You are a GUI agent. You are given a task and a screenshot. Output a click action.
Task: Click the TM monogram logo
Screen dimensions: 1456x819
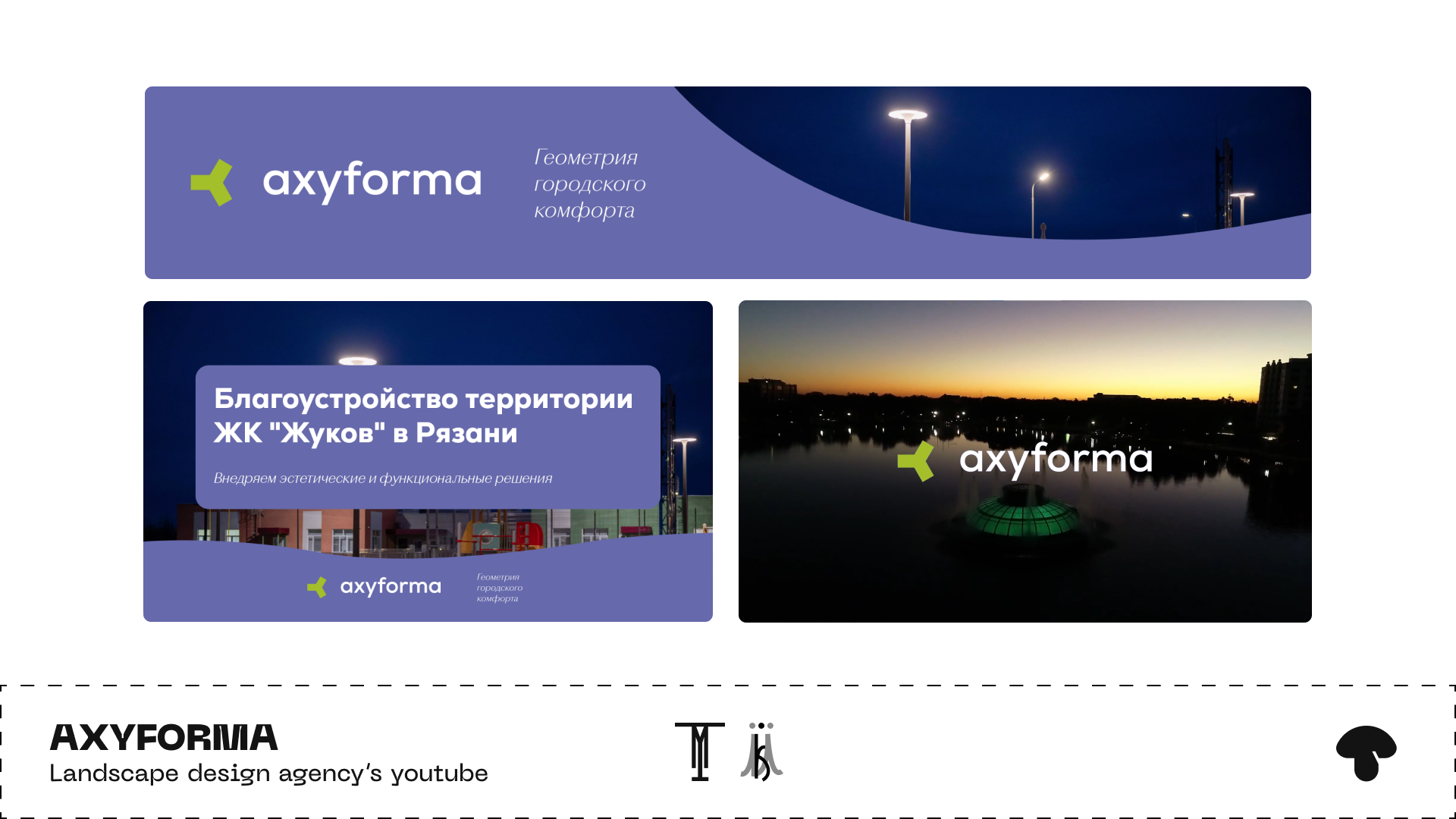699,752
